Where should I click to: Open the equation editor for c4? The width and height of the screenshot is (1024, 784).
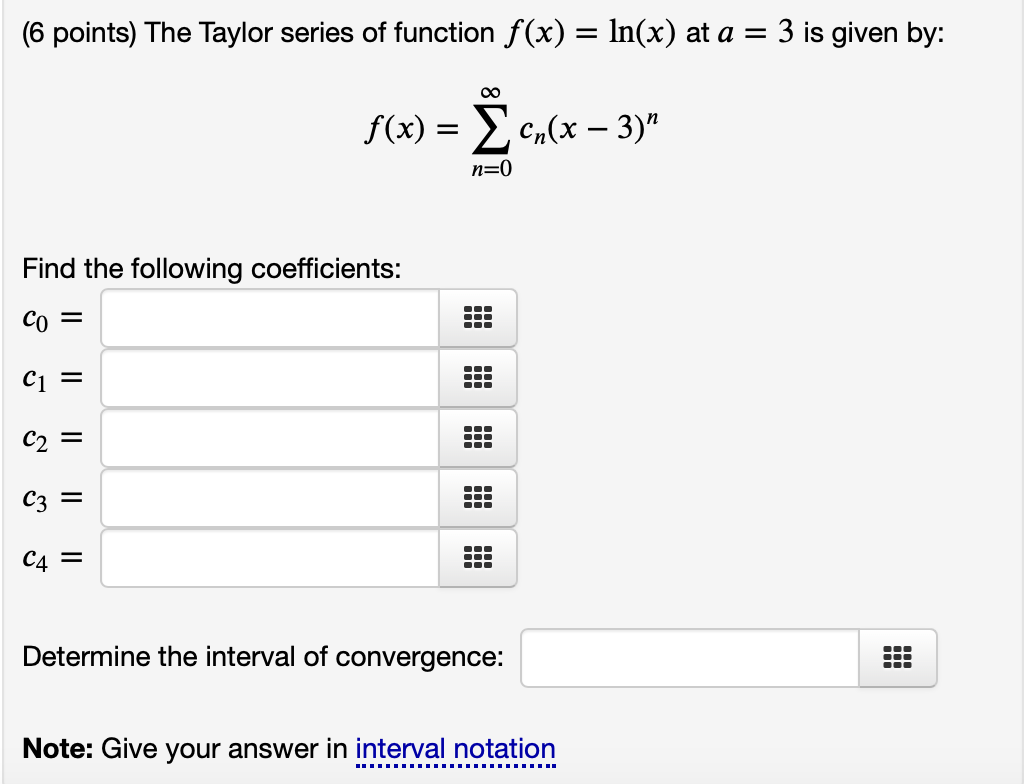pyautogui.click(x=478, y=558)
